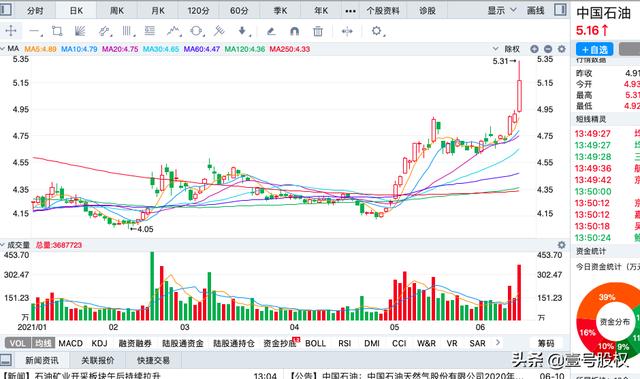The height and width of the screenshot is (379, 640).
Task: Open the 诊股 stock diagnosis tab
Action: tap(427, 11)
